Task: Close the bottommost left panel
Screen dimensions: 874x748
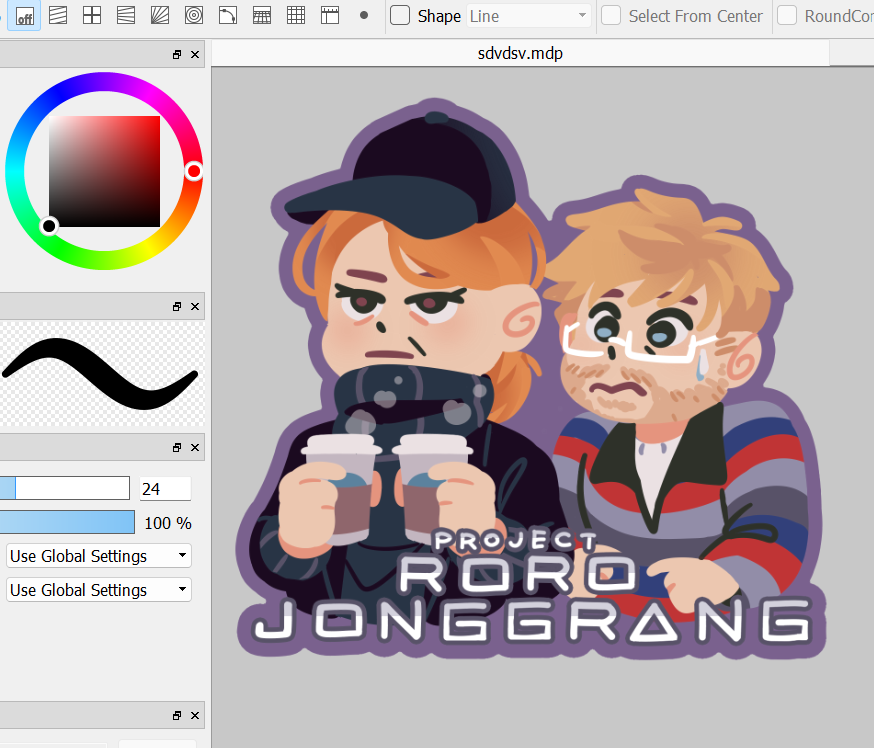Action: click(195, 716)
